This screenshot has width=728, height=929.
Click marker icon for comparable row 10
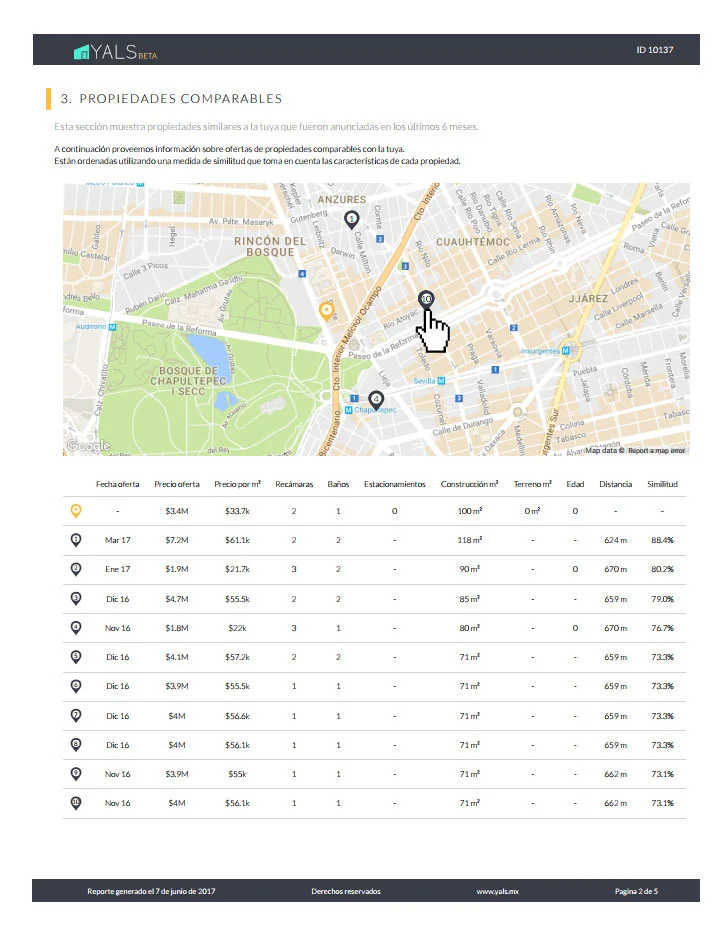(x=76, y=803)
